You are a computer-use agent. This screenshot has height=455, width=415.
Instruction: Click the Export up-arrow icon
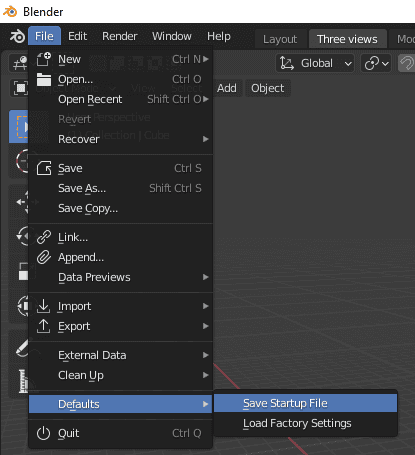click(x=43, y=326)
